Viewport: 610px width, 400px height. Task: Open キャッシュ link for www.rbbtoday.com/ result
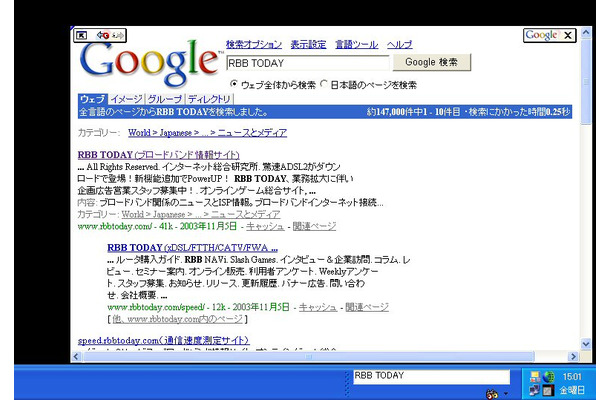point(265,226)
